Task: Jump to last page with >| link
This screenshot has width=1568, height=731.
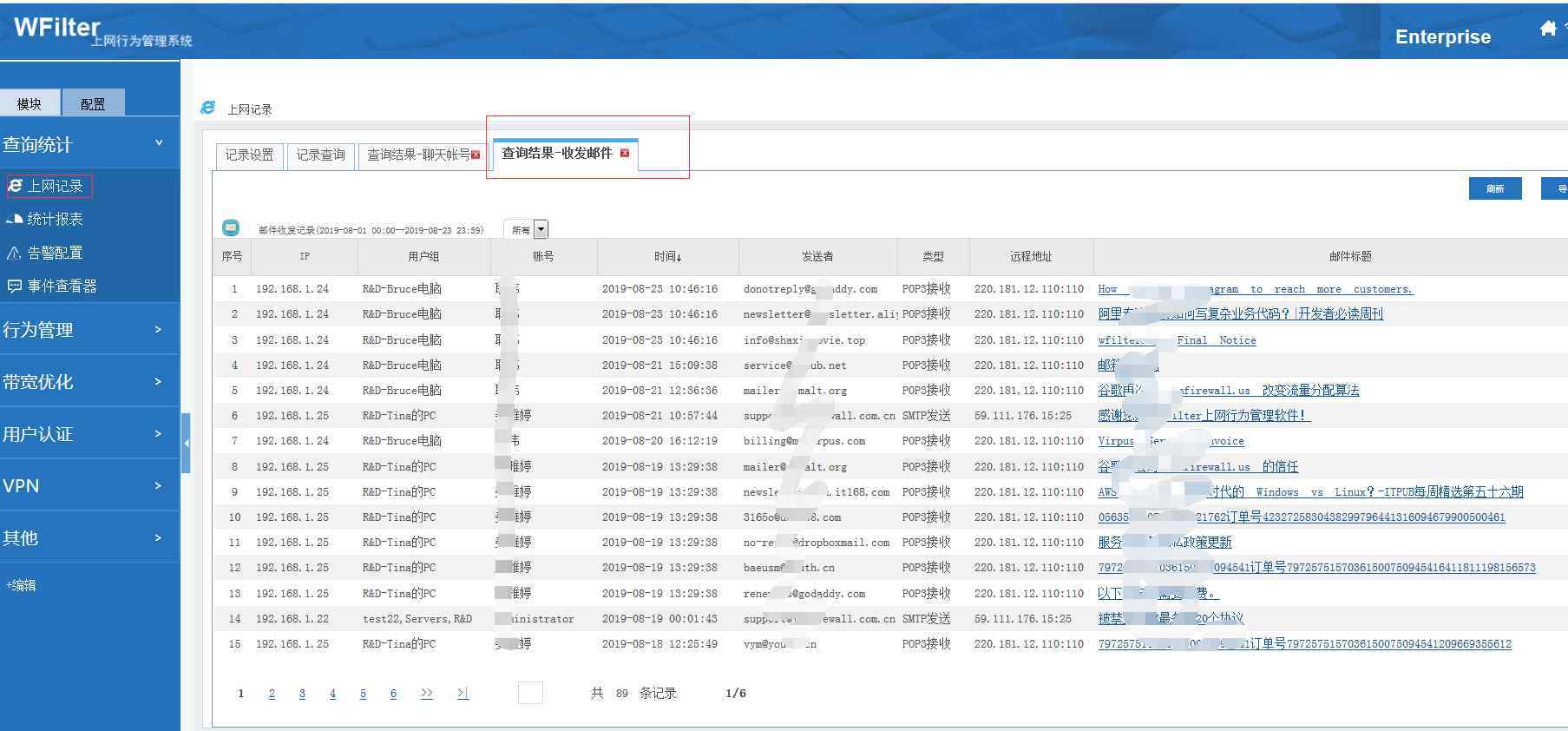Action: click(463, 693)
